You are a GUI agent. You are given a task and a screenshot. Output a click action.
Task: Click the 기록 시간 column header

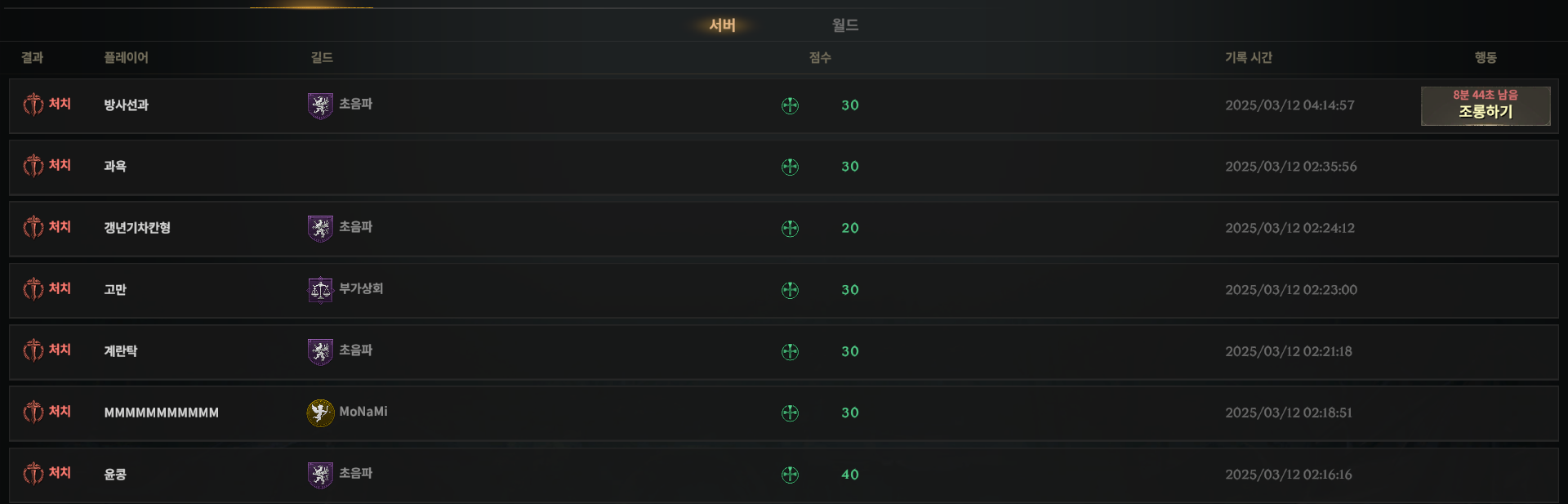[1249, 57]
